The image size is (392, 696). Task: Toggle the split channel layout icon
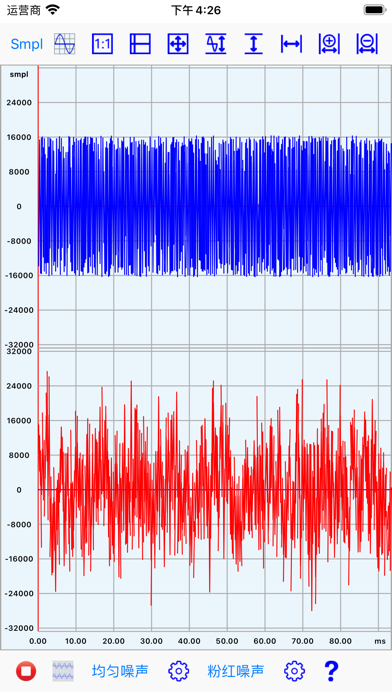coord(140,44)
